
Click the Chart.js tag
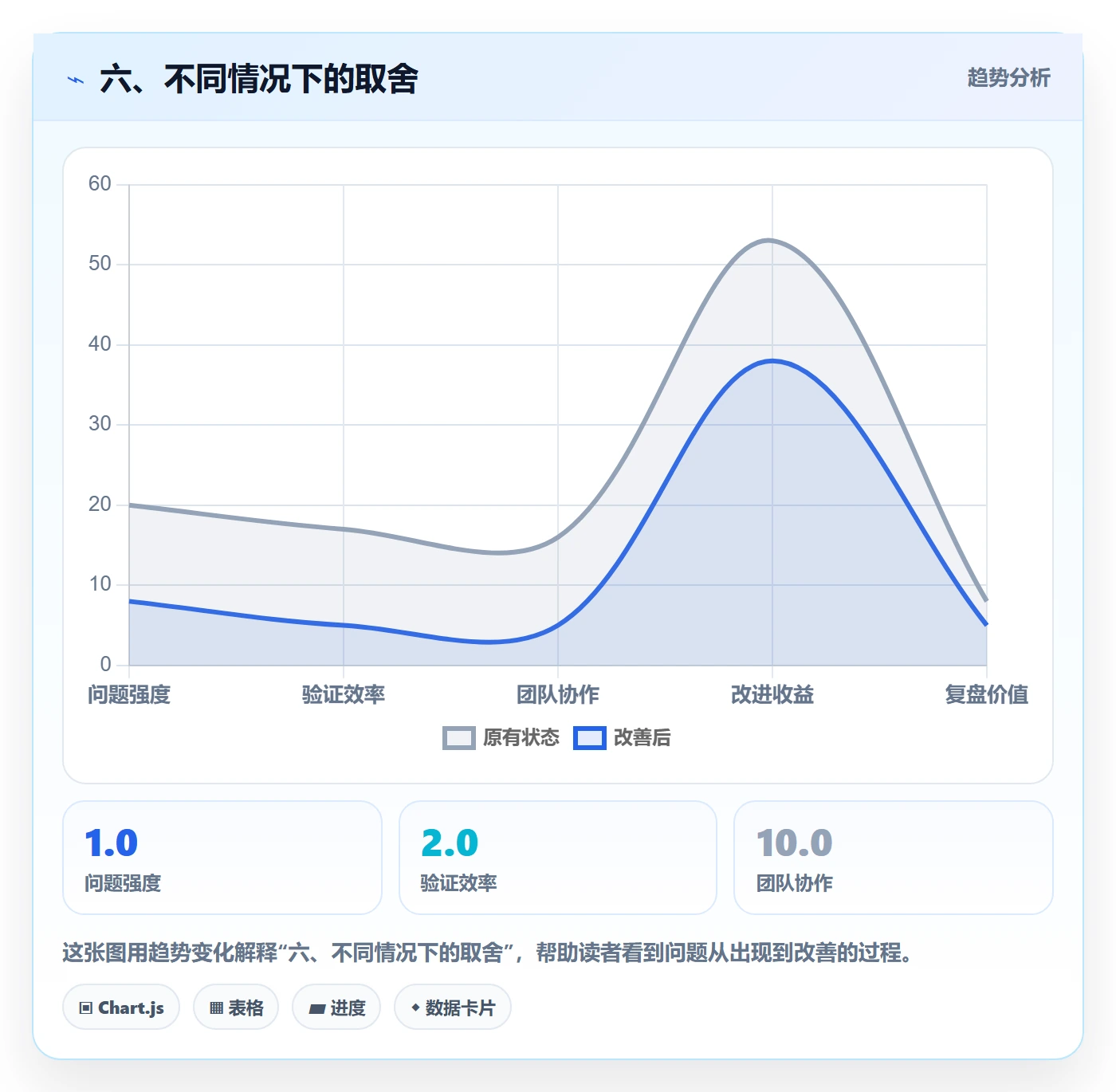pos(121,1008)
